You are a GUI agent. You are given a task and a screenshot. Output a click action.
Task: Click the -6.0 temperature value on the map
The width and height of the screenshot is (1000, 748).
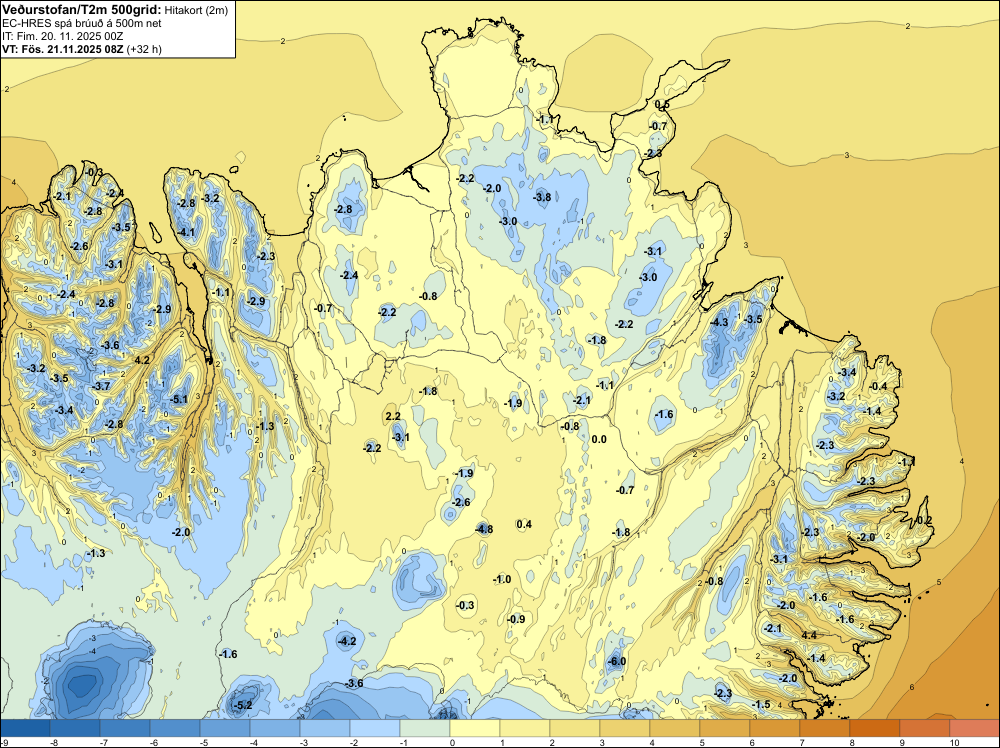coord(616,661)
